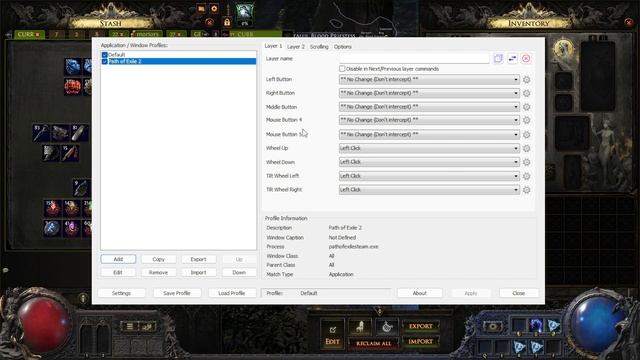
Task: Switch to the Scrolling tab
Action: tap(319, 47)
